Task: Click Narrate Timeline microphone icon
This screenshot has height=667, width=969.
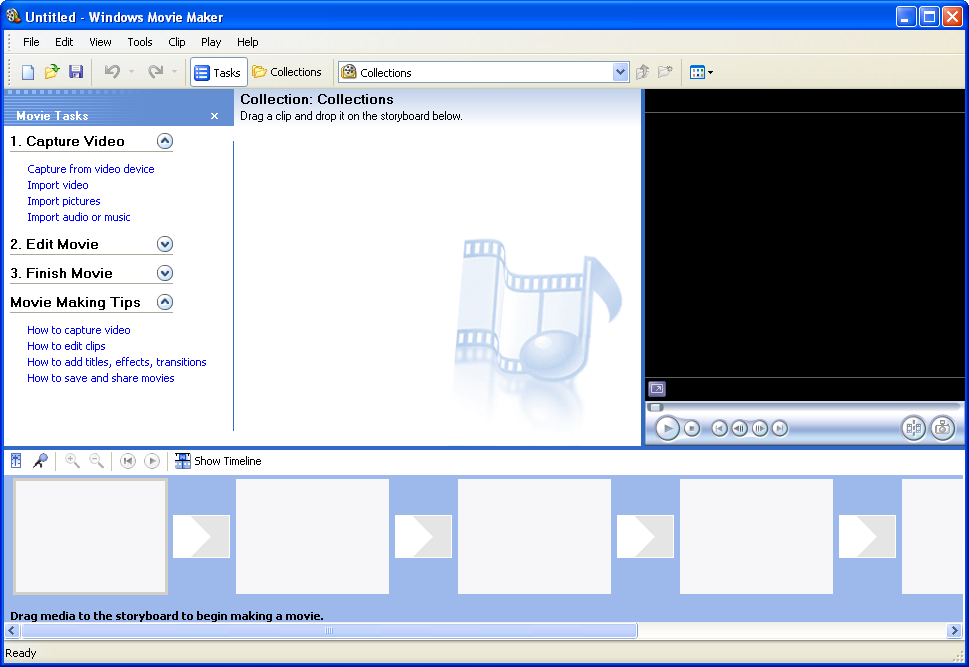Action: tap(41, 461)
